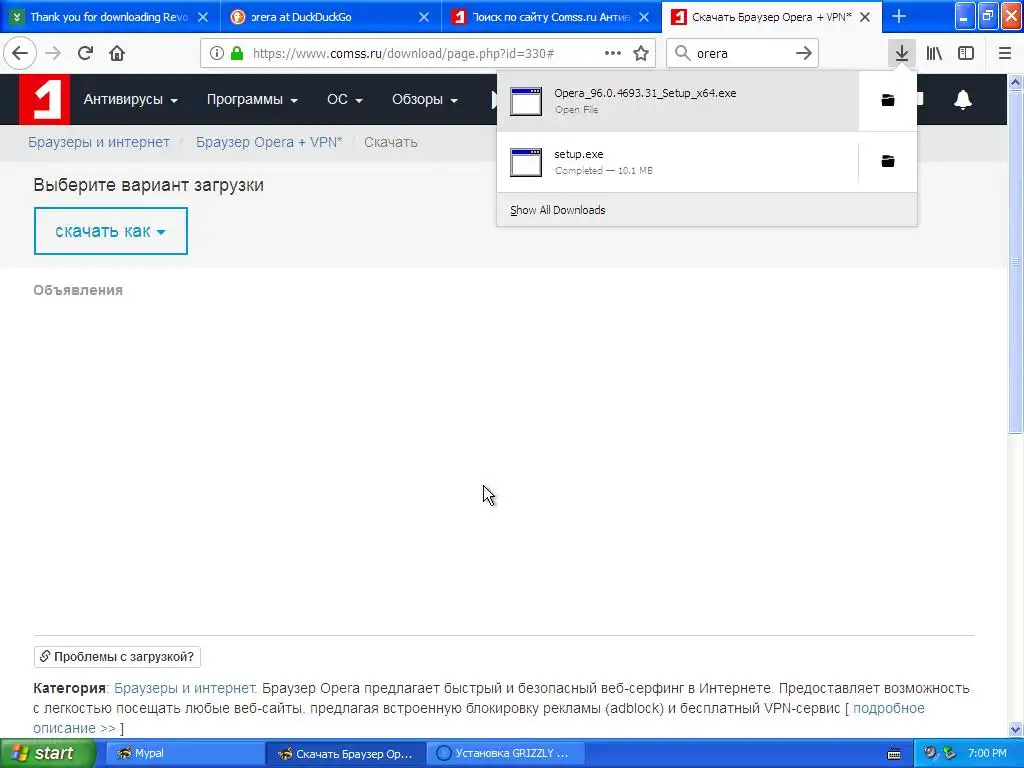1024x768 pixels.
Task: Open the скачать как dropdown
Action: pyautogui.click(x=110, y=231)
